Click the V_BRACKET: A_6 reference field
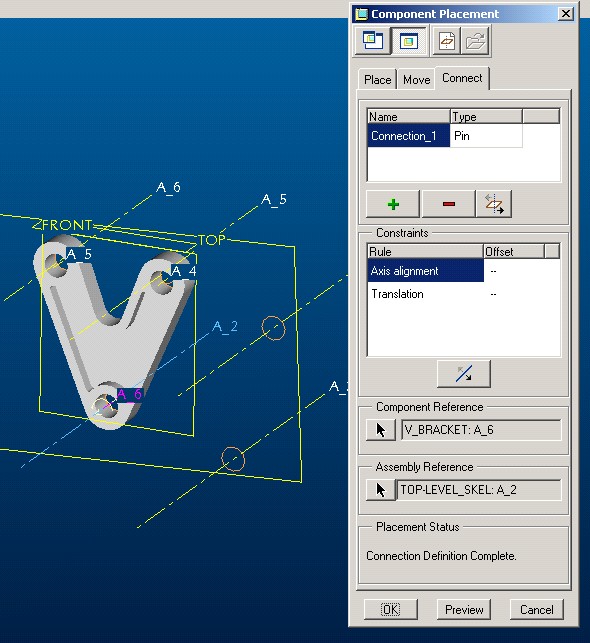The image size is (590, 643). coord(481,430)
